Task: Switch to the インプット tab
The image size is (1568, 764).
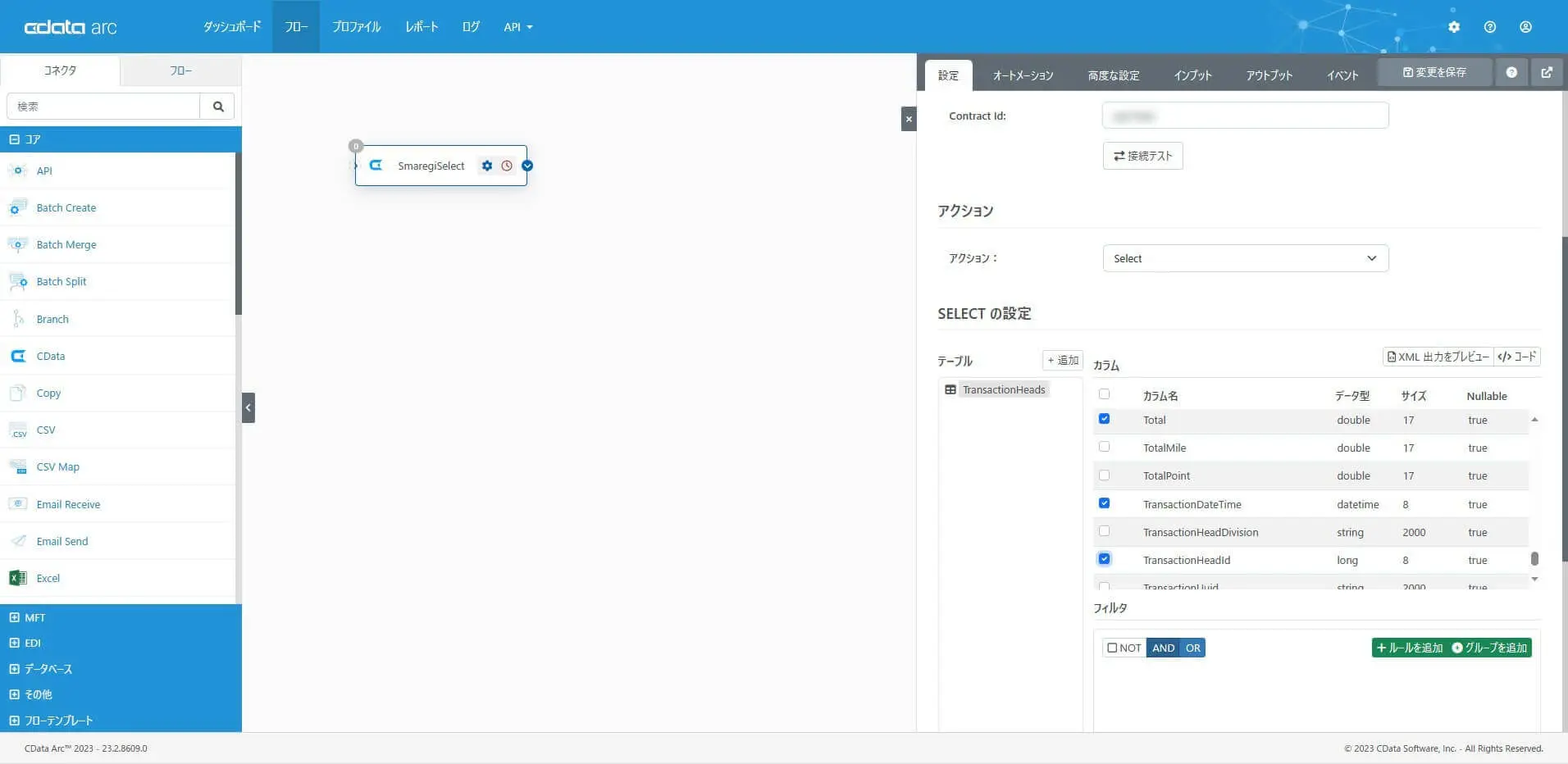Action: (x=1192, y=75)
